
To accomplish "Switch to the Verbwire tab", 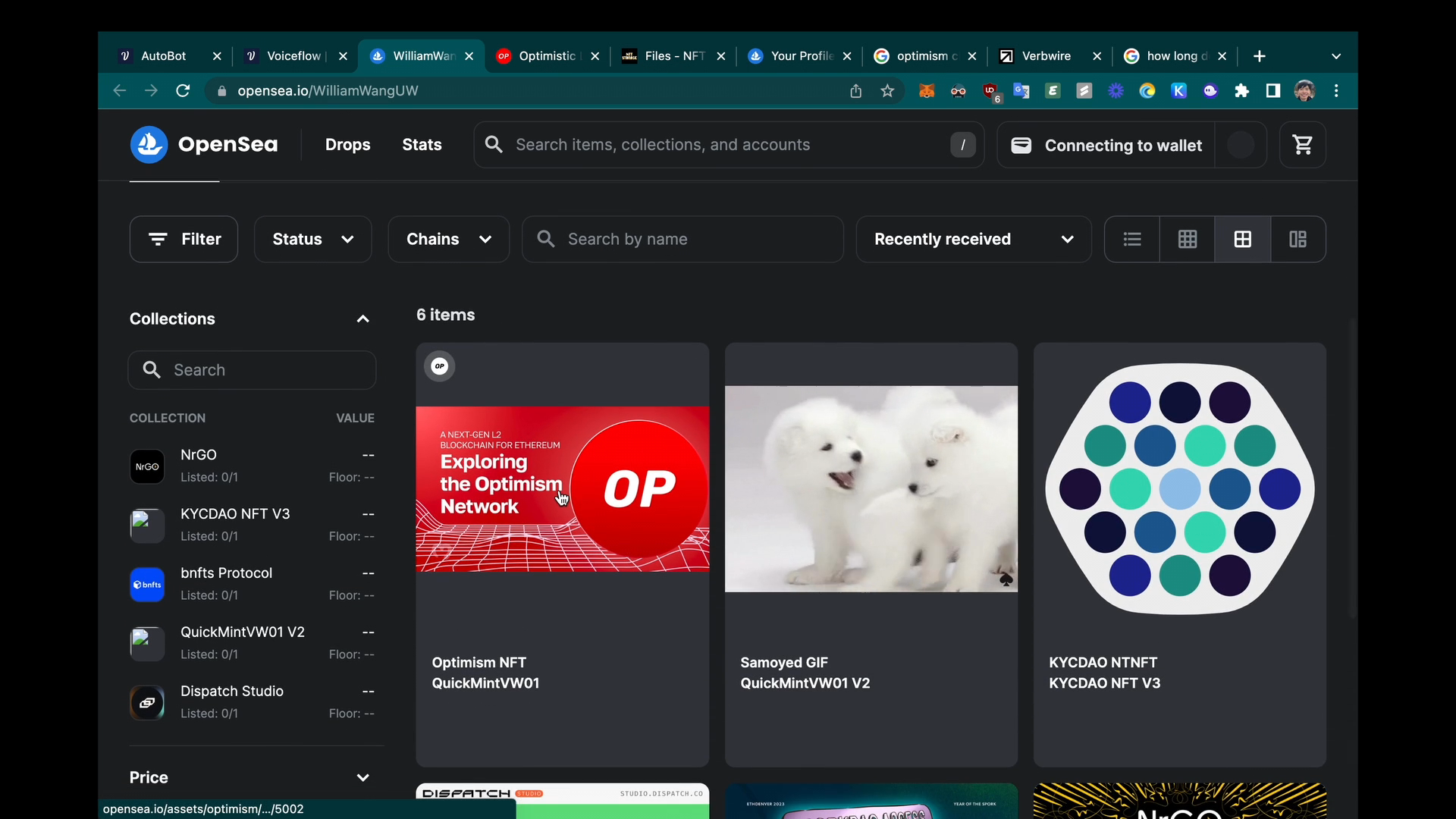I will 1046,56.
